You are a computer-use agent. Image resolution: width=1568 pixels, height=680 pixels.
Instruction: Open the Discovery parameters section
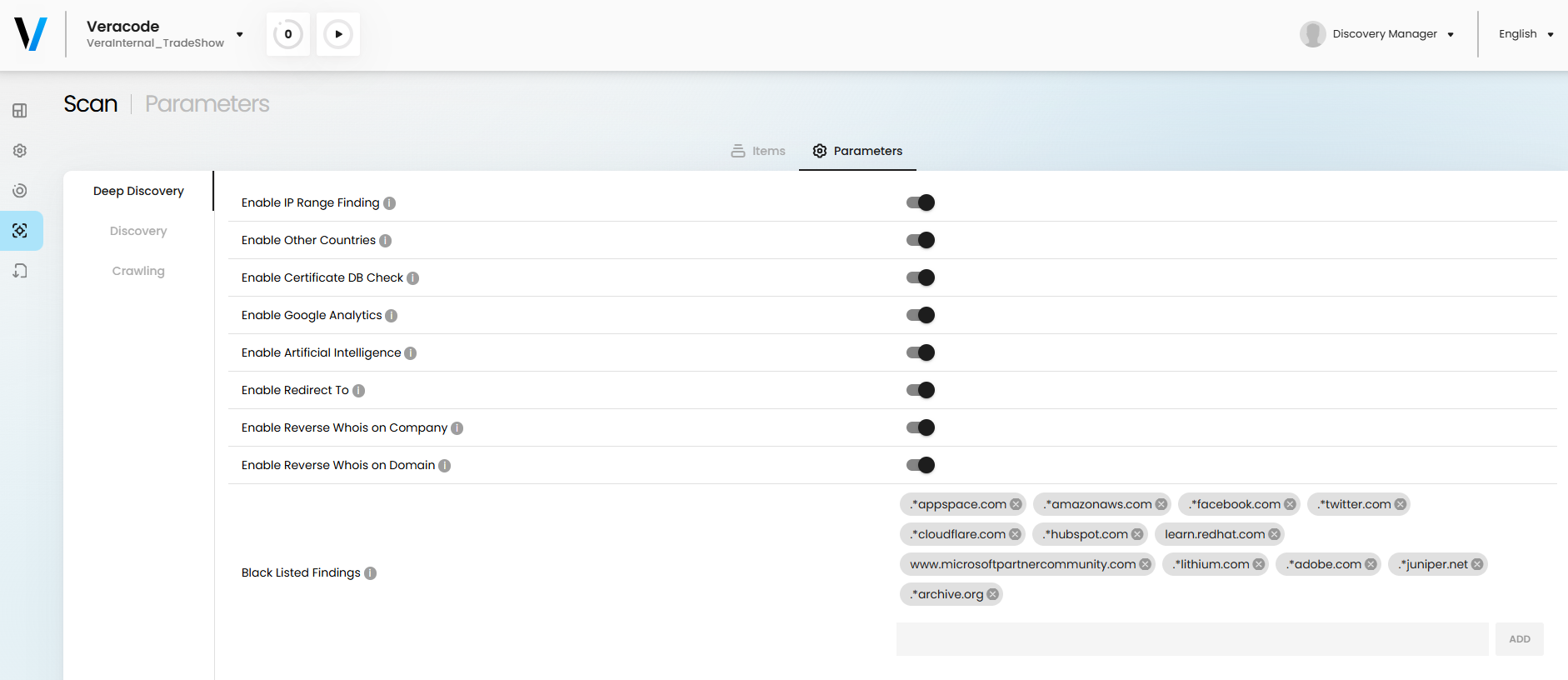(138, 231)
